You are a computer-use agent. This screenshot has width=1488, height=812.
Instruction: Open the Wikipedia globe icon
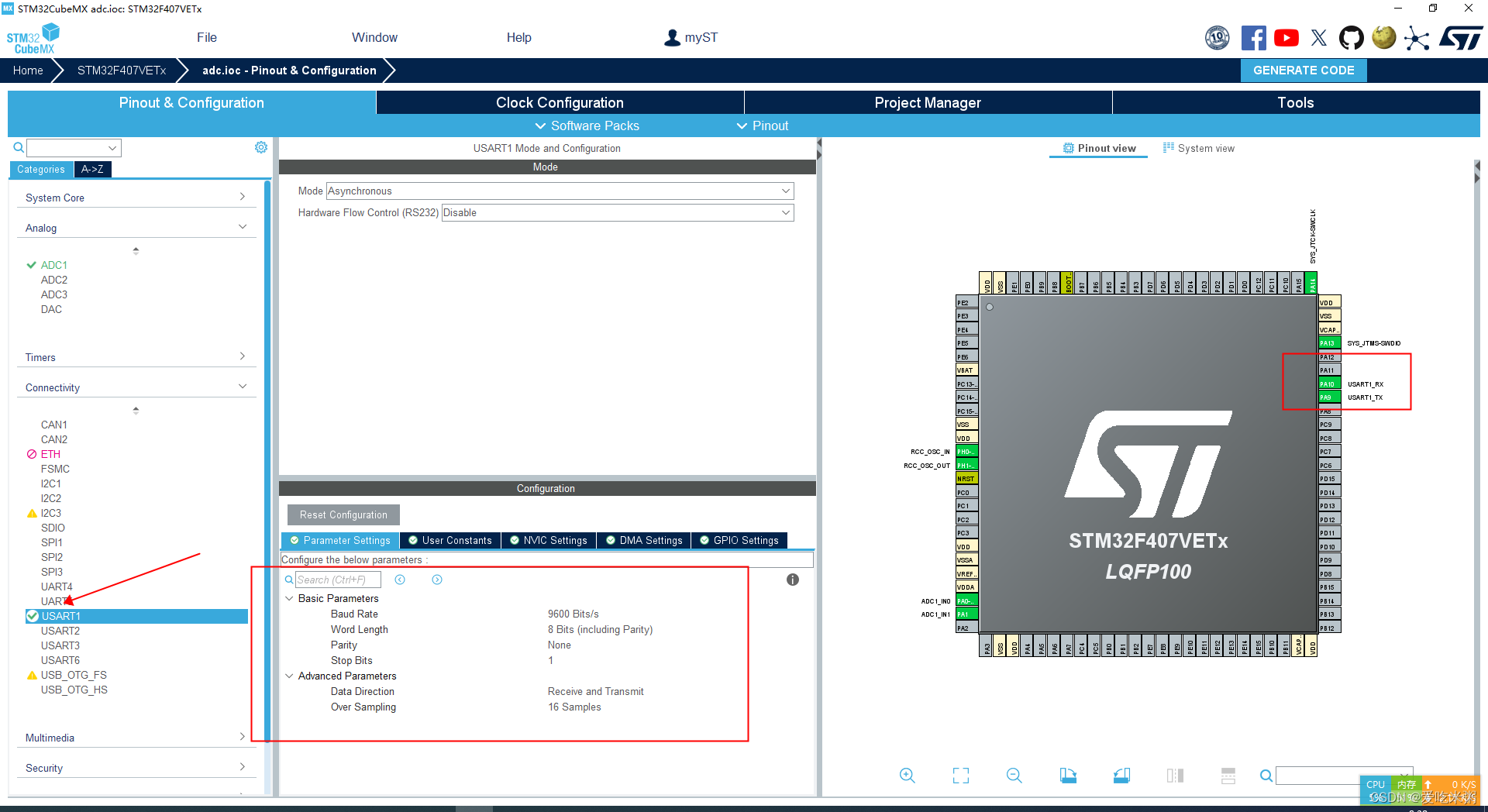[x=1384, y=37]
